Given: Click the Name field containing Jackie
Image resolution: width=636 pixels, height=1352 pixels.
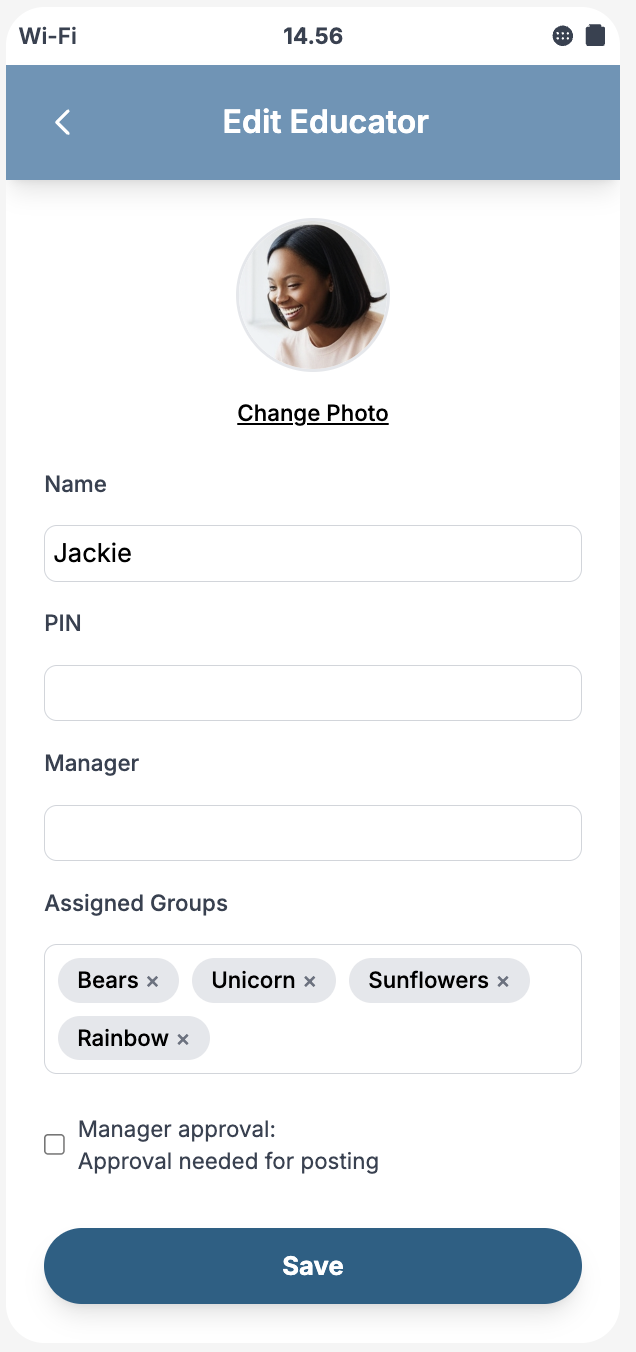Looking at the screenshot, I should pyautogui.click(x=313, y=553).
